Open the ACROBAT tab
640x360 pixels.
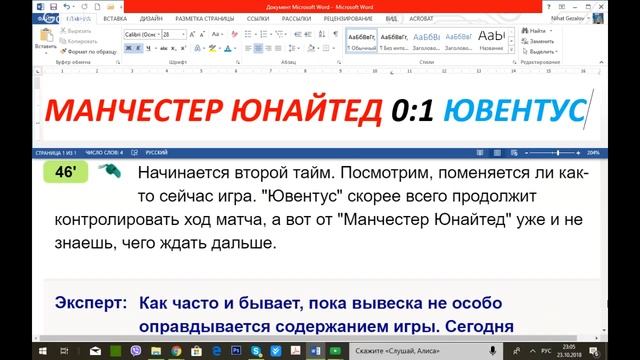click(421, 19)
